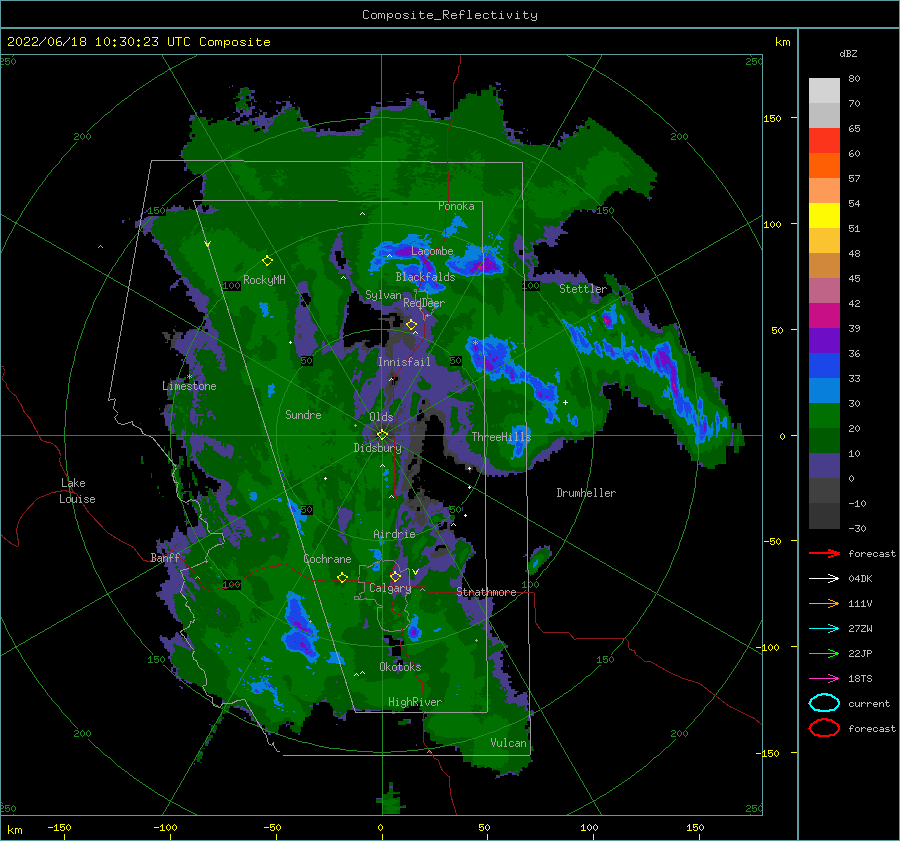Click the Sundre city label
The width and height of the screenshot is (900, 841).
point(303,414)
